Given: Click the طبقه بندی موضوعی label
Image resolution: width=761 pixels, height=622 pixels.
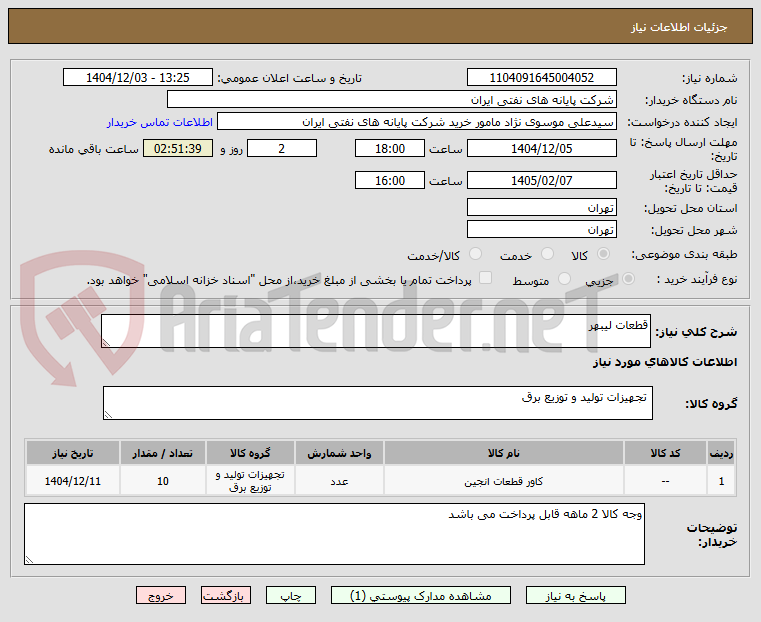Looking at the screenshot, I should [684, 254].
